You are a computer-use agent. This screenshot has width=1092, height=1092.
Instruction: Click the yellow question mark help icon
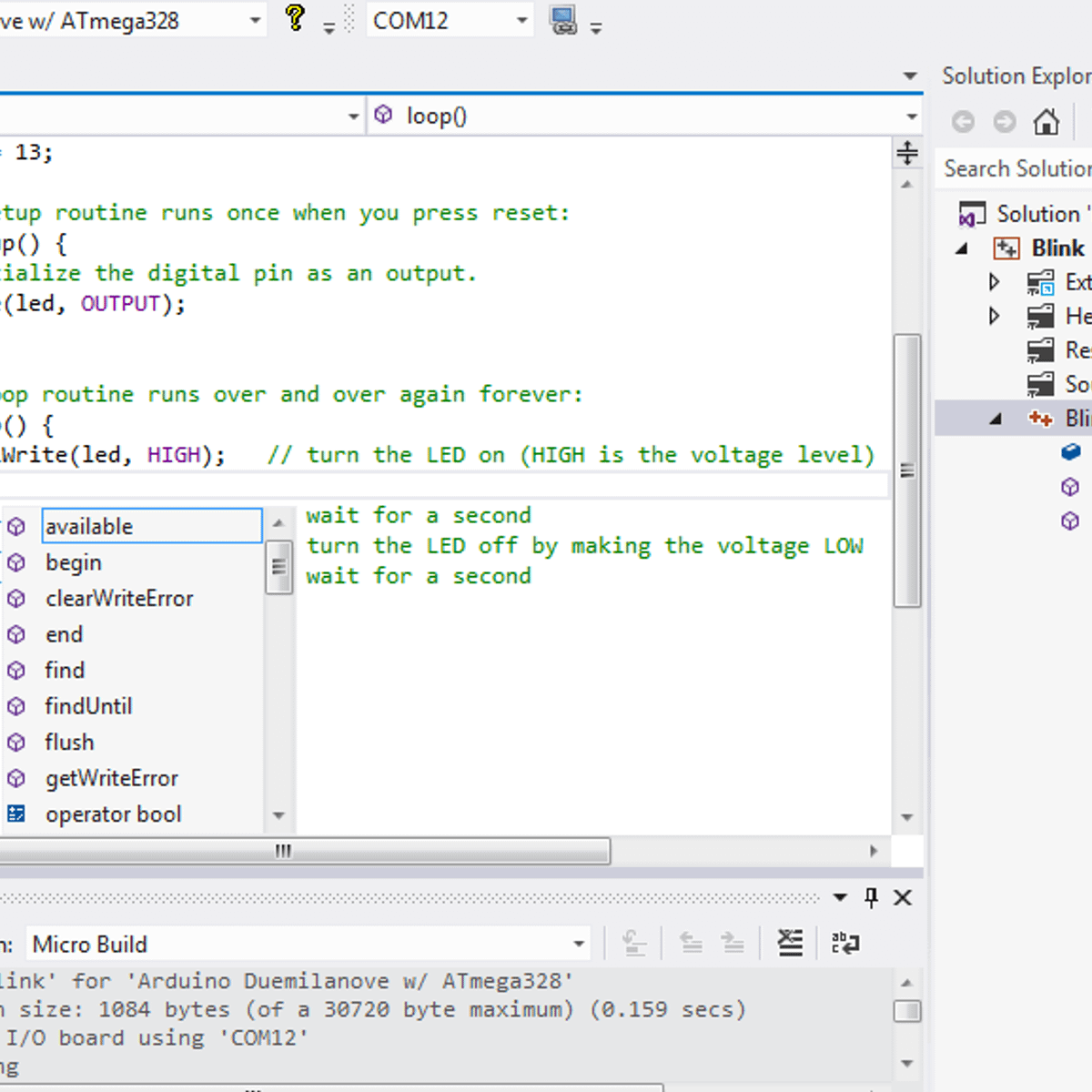click(295, 18)
